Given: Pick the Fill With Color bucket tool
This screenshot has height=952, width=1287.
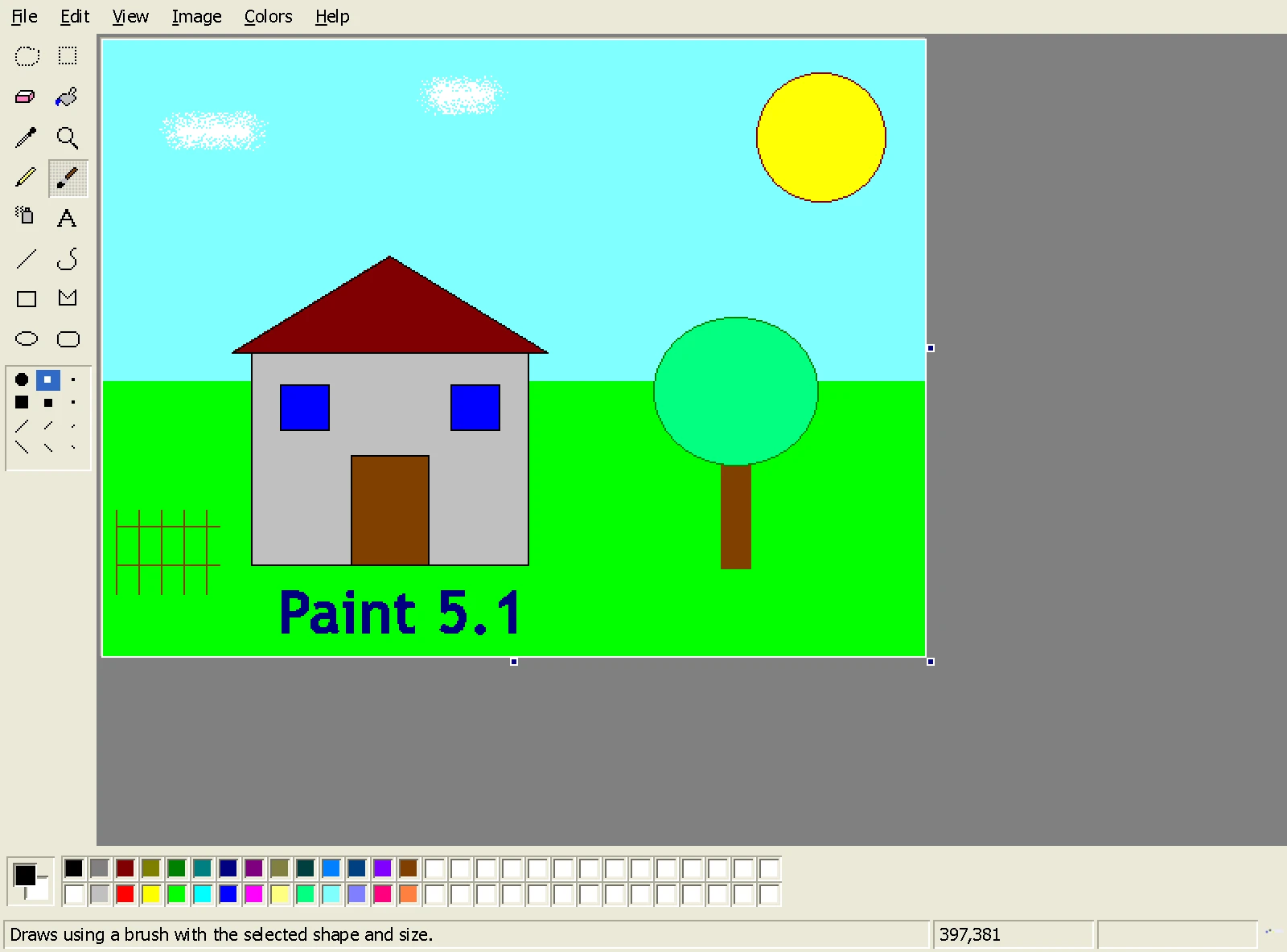Looking at the screenshot, I should point(68,97).
